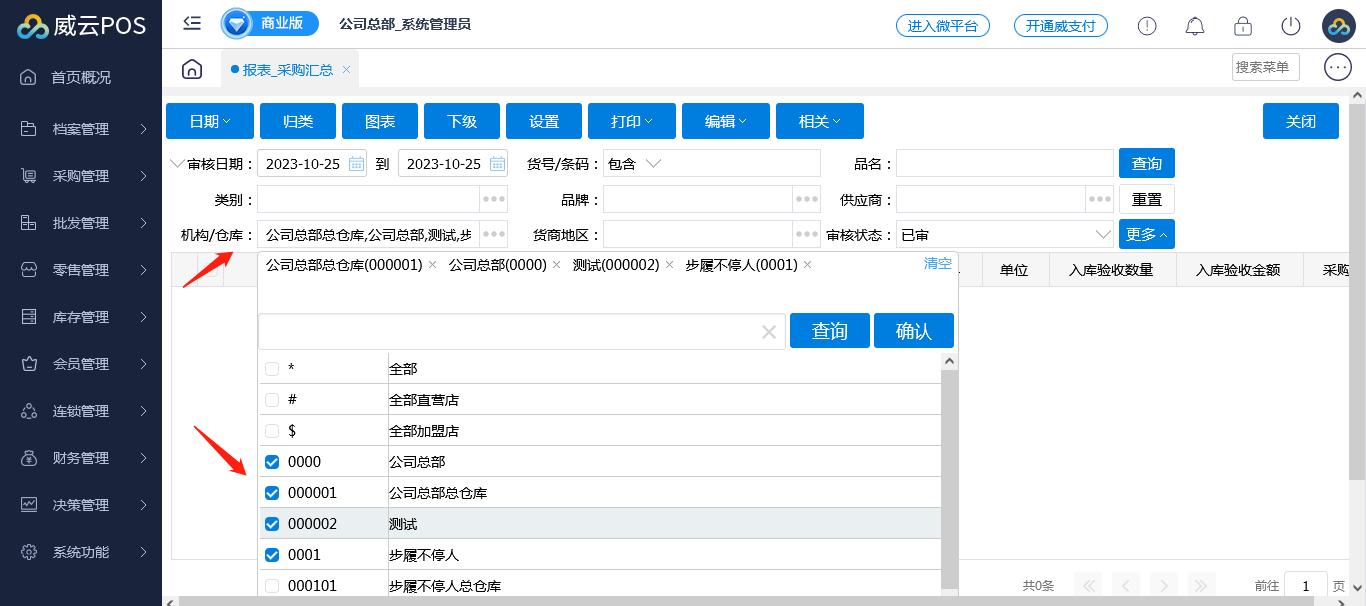Open 库存管理 sidebar menu
The height and width of the screenshot is (606, 1366).
pyautogui.click(x=81, y=317)
